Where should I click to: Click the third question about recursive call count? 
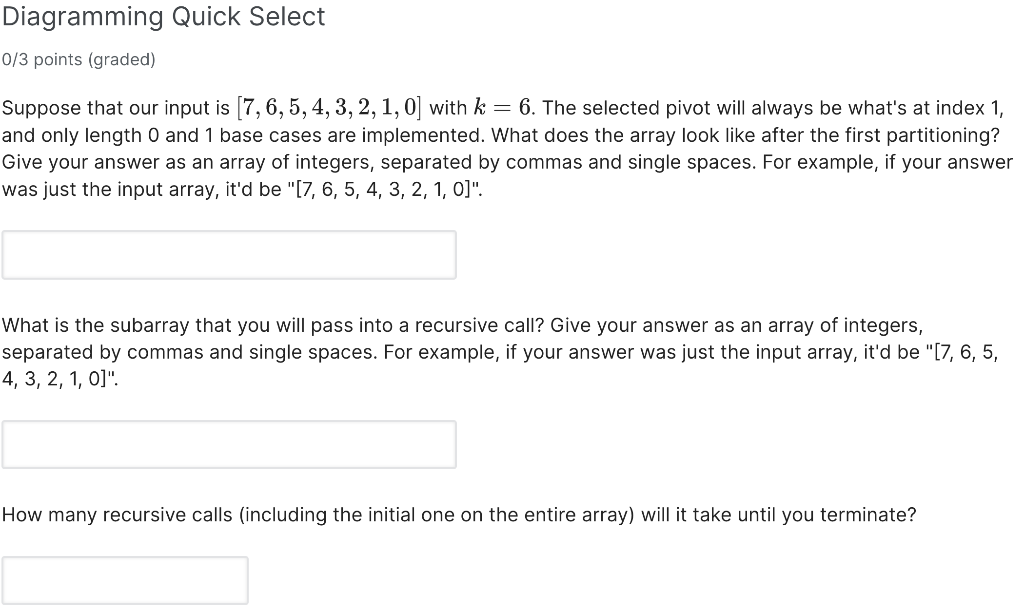coord(458,515)
